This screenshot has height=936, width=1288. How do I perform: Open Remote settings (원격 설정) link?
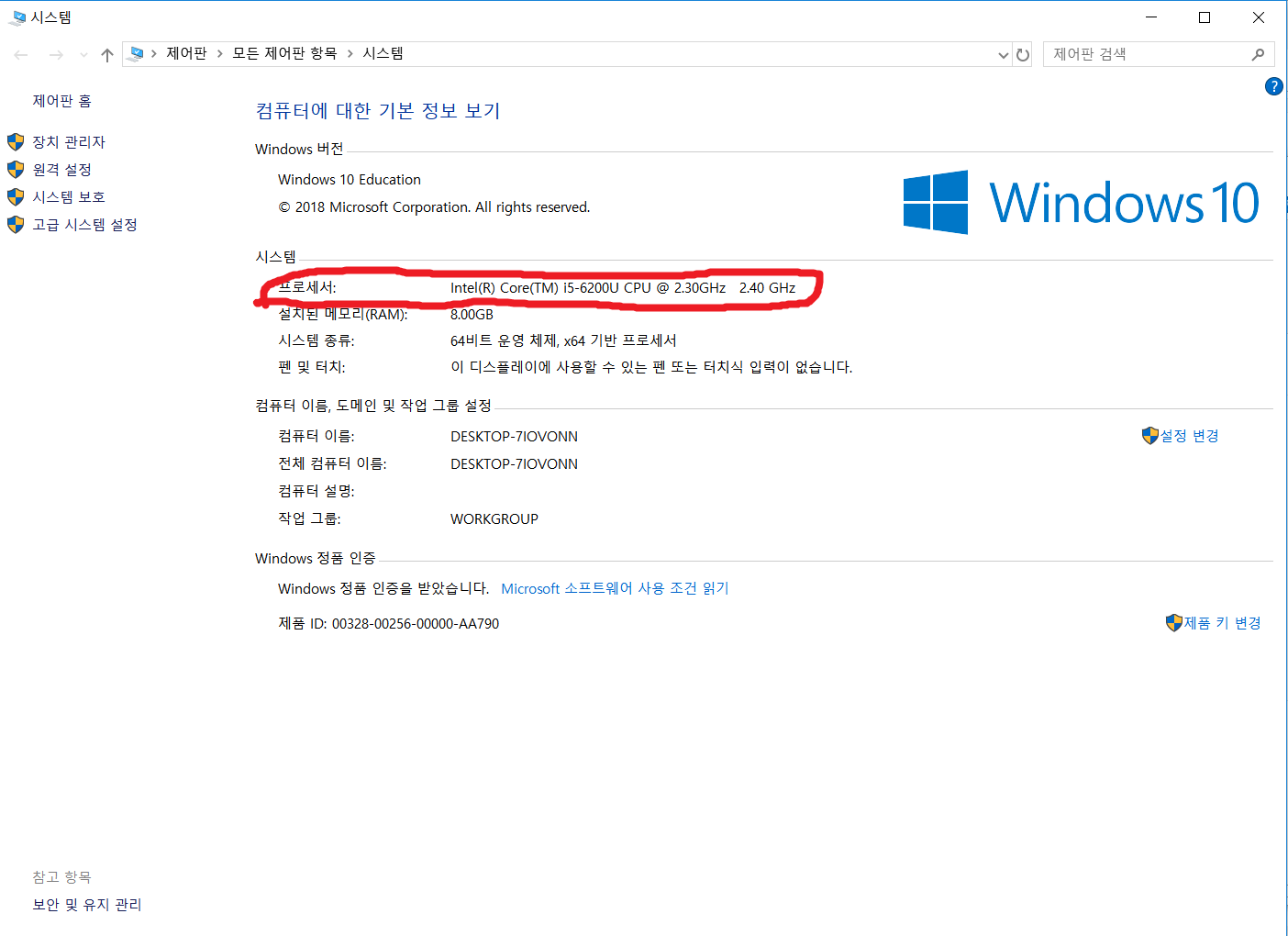tap(61, 170)
